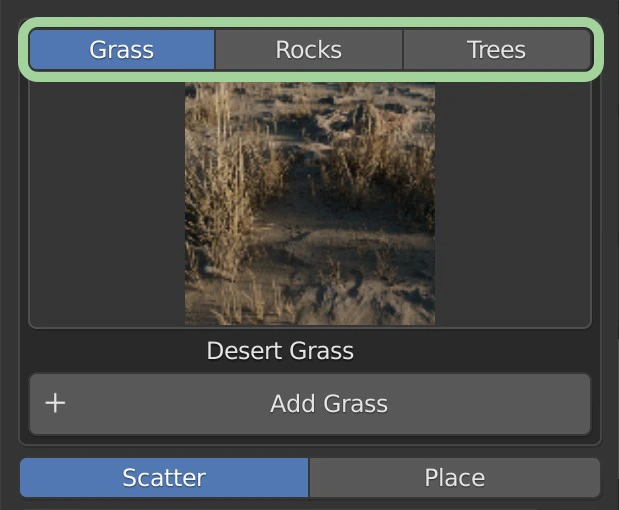This screenshot has width=619, height=510.
Task: Click the Desert Grass name label
Action: click(280, 351)
